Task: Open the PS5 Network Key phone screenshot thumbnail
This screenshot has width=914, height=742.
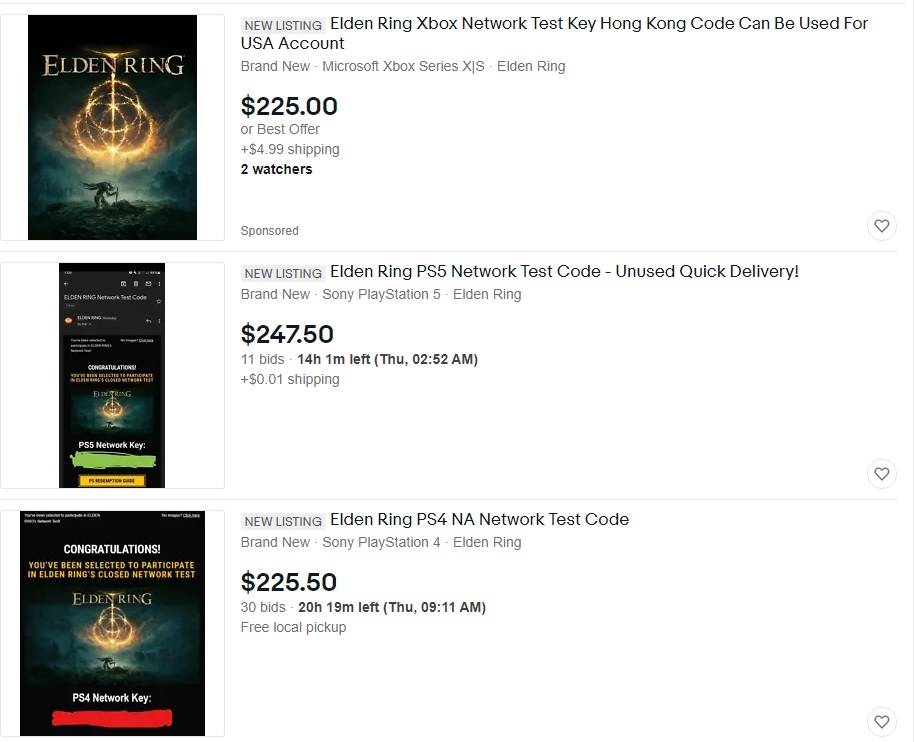Action: coord(112,375)
